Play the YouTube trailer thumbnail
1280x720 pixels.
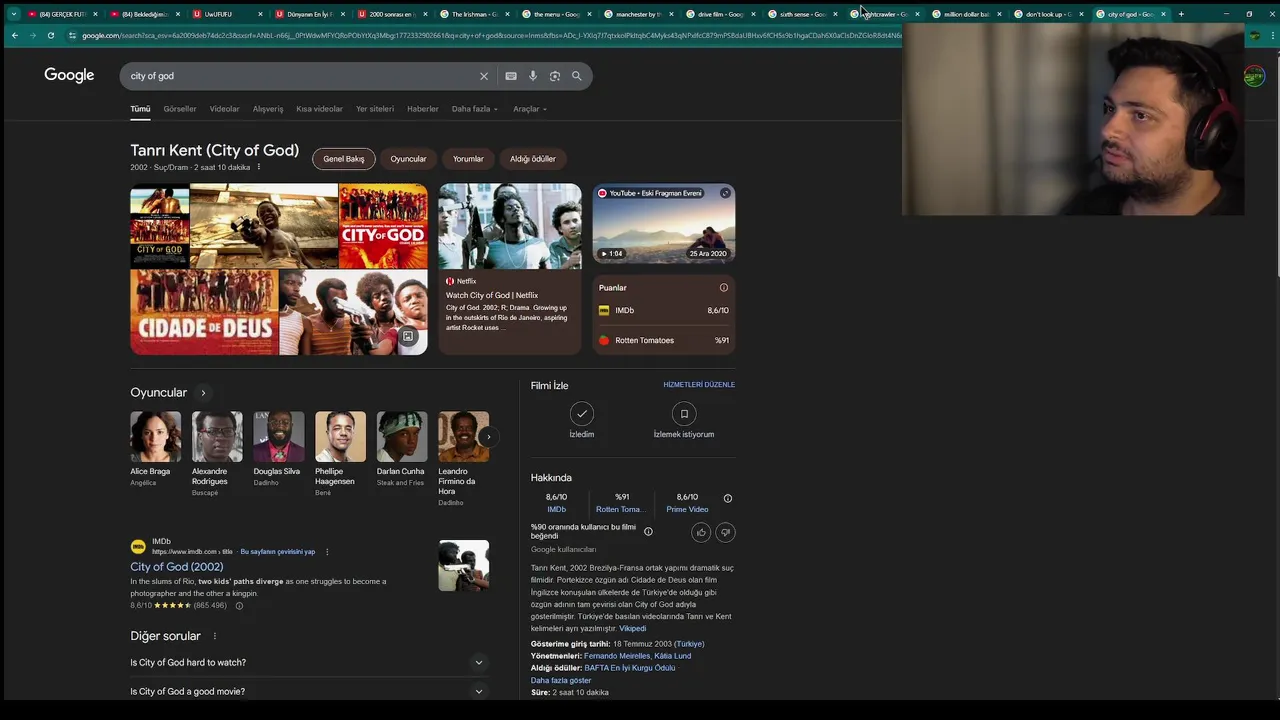(x=664, y=223)
